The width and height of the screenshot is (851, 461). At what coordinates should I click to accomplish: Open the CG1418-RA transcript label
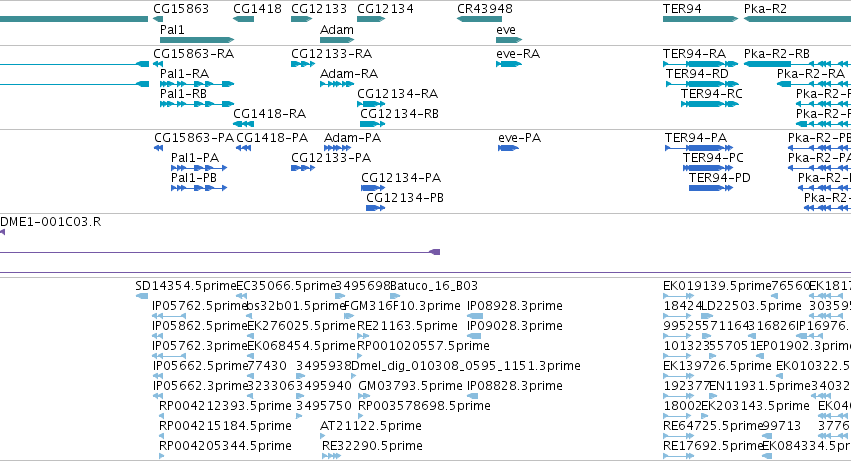click(269, 114)
